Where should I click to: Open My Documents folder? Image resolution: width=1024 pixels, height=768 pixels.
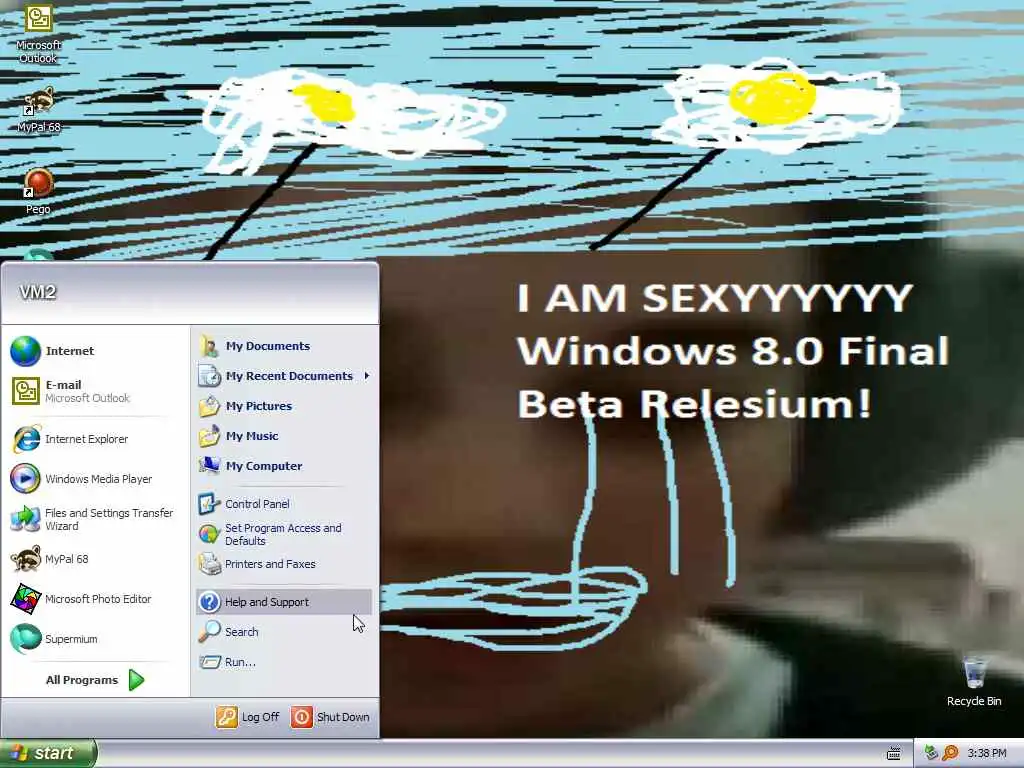[283, 346]
